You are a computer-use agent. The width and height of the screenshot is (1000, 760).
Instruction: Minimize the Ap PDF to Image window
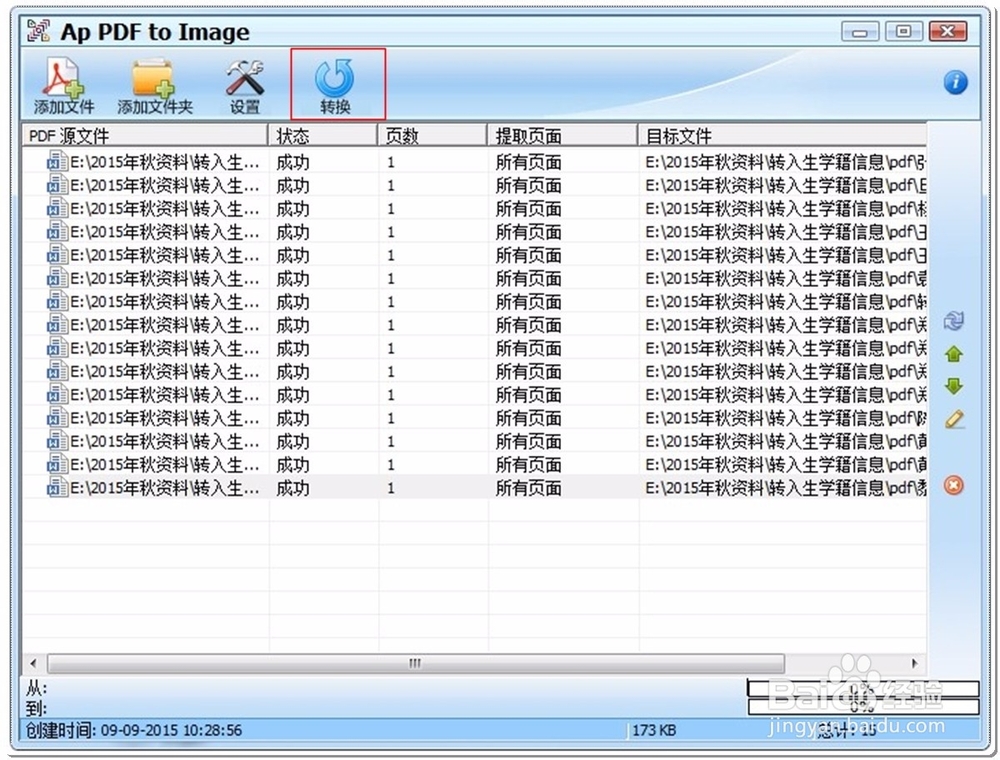click(860, 31)
